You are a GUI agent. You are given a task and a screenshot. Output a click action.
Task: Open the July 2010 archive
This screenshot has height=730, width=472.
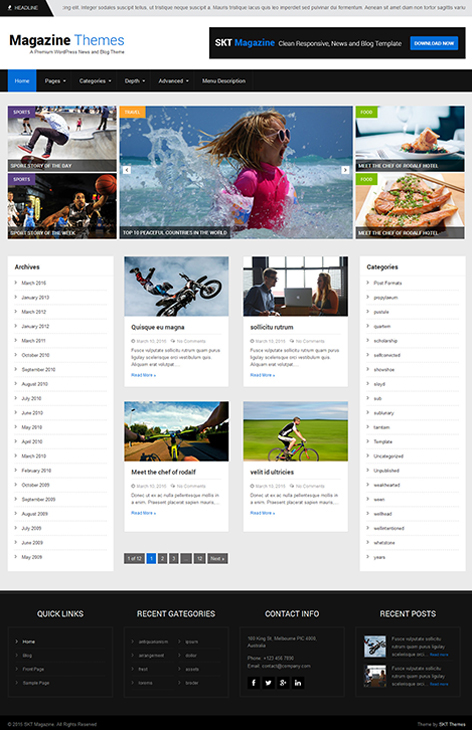coord(31,399)
